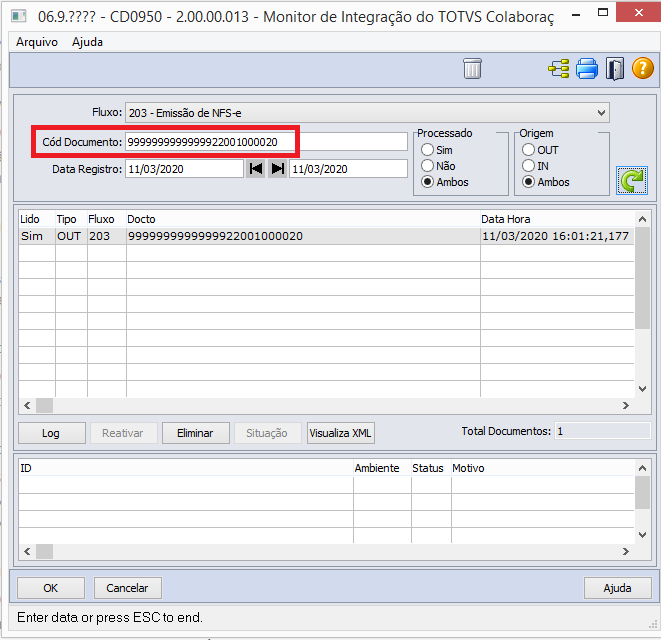Maximize the CD0950 window
Viewport: 661px width, 640px height.
pos(603,13)
